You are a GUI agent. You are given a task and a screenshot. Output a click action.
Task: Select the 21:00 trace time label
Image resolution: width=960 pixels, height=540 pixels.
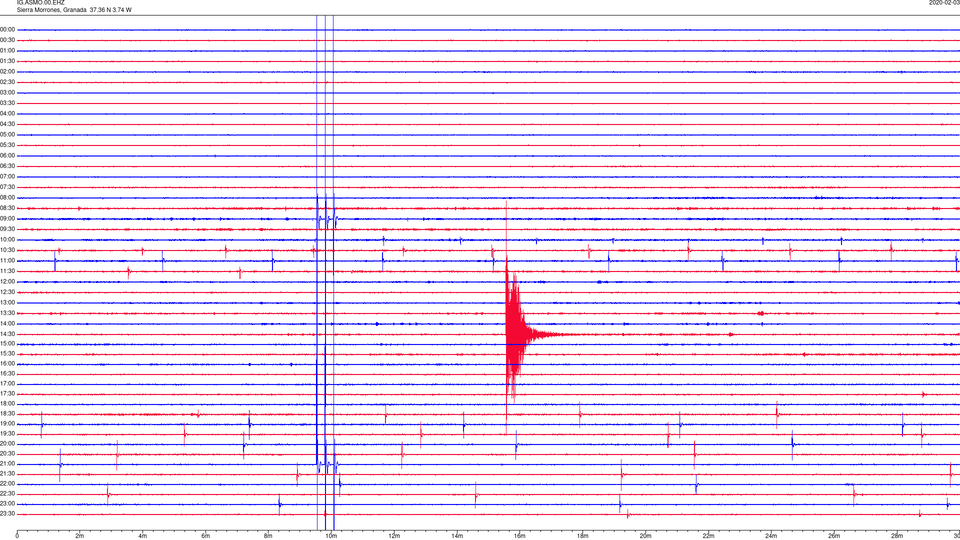tap(7, 463)
